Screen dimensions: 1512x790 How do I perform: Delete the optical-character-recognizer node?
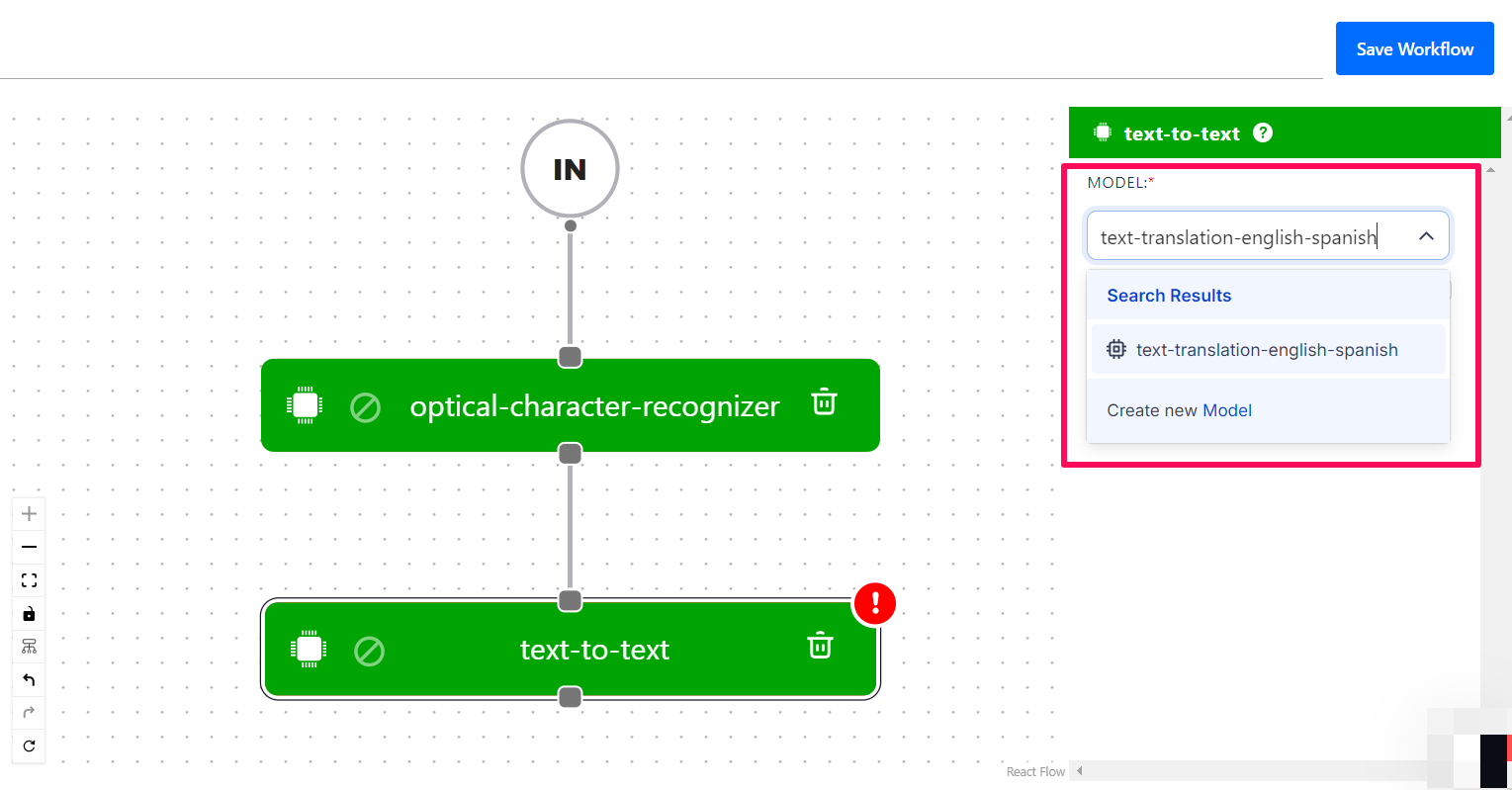[x=824, y=402]
